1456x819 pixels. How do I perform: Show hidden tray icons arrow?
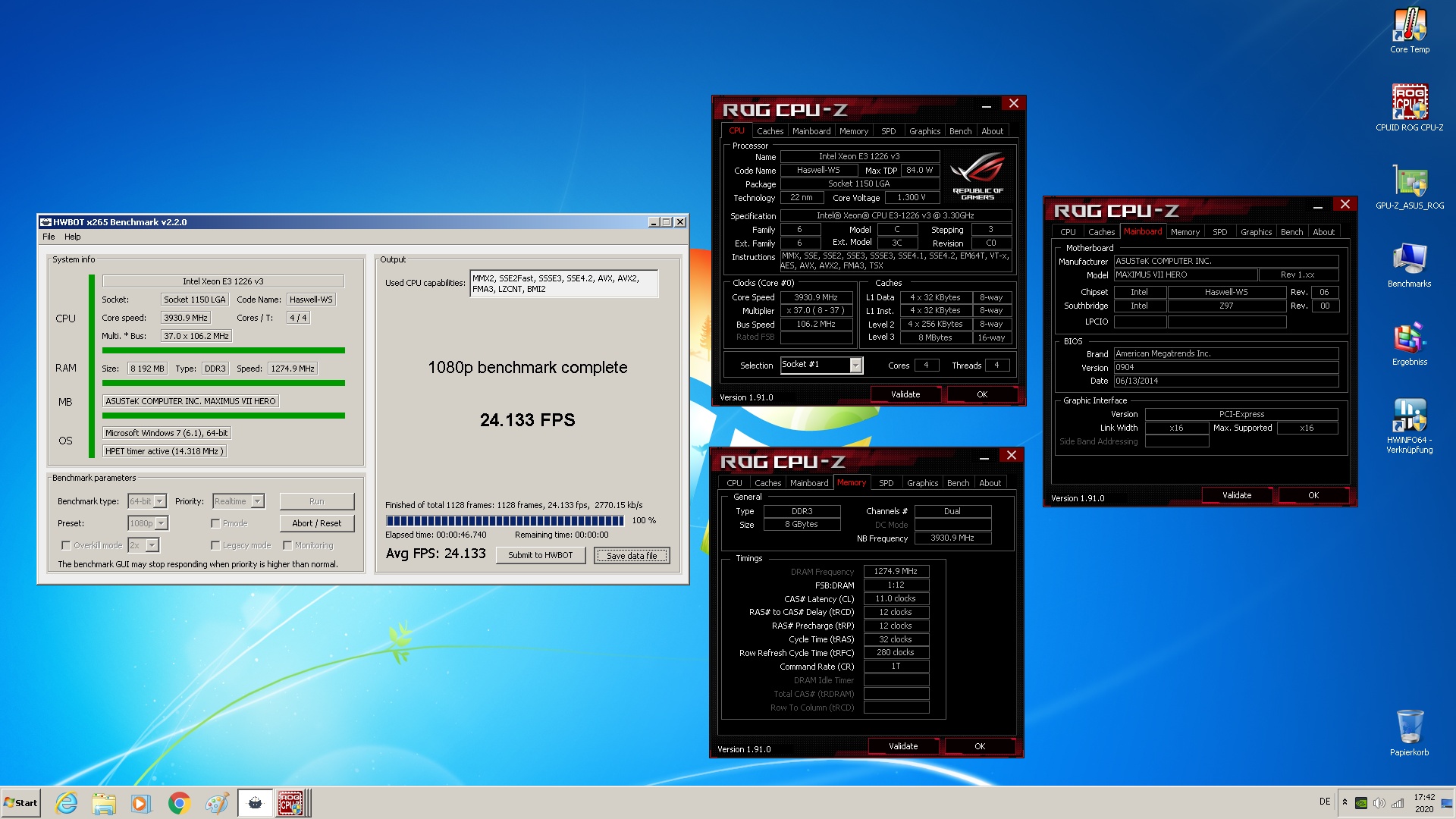click(x=1345, y=802)
